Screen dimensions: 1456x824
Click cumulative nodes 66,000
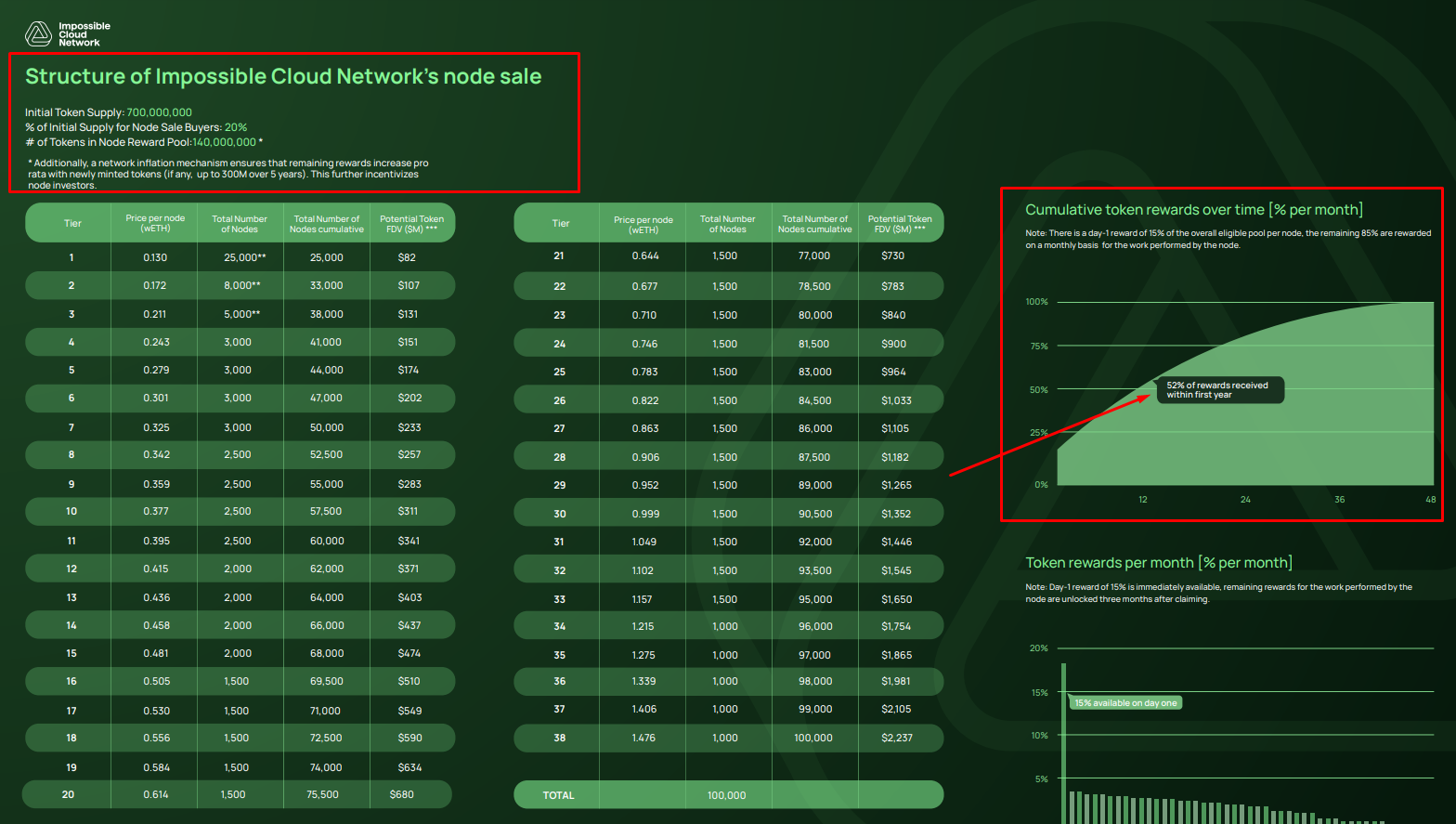tap(327, 625)
